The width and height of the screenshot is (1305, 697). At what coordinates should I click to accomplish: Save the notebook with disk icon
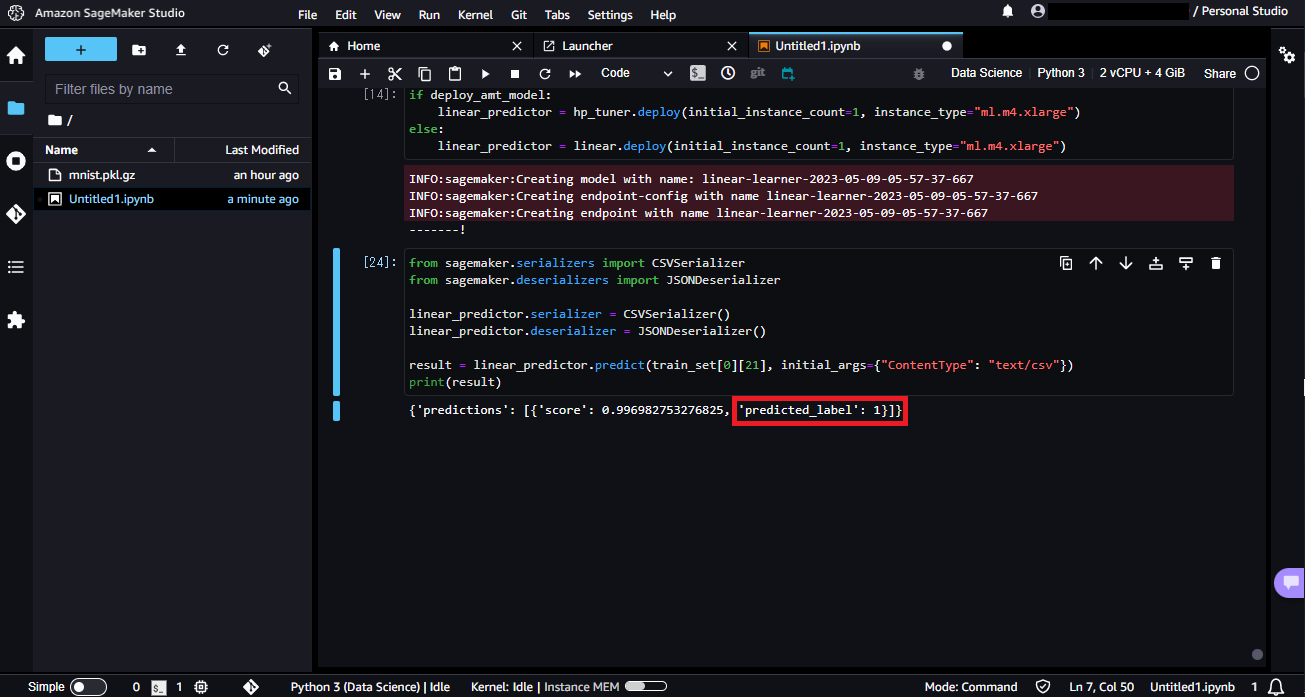pos(335,74)
